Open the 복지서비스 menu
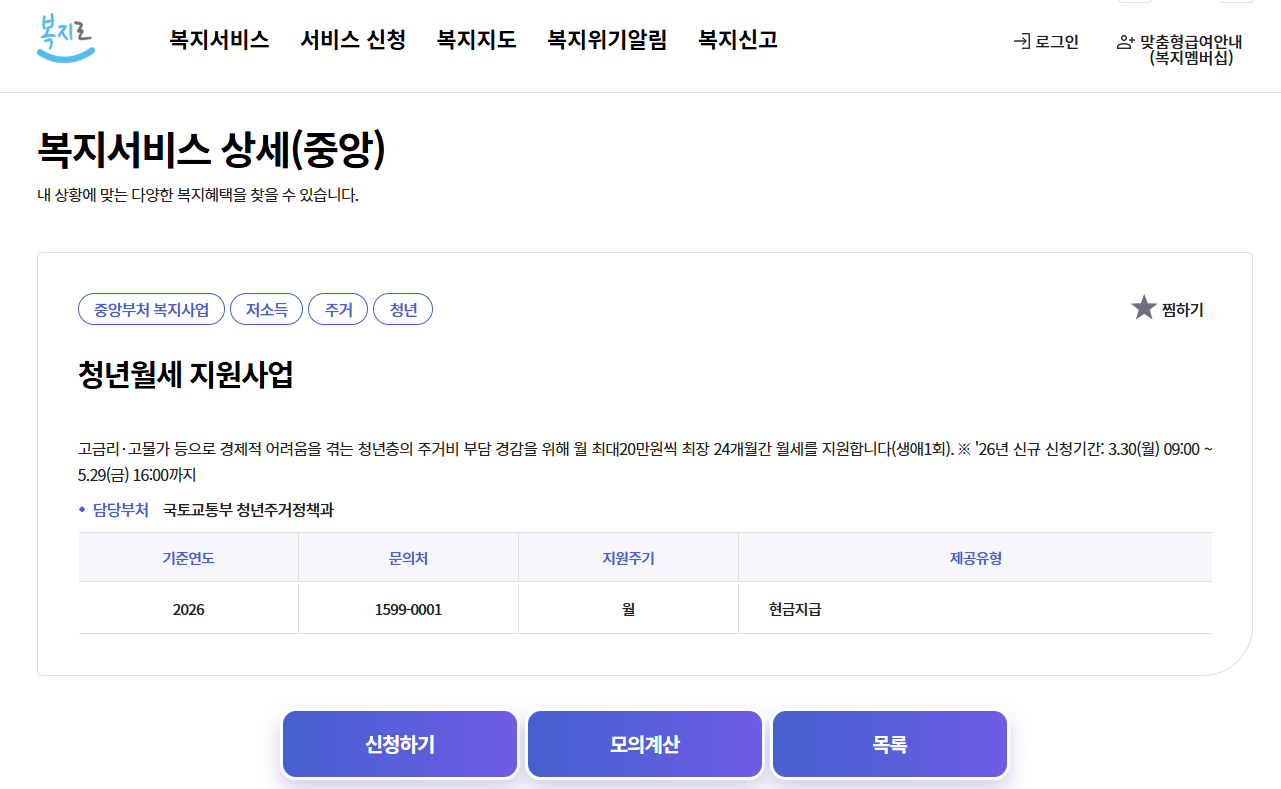1281x789 pixels. (x=219, y=40)
